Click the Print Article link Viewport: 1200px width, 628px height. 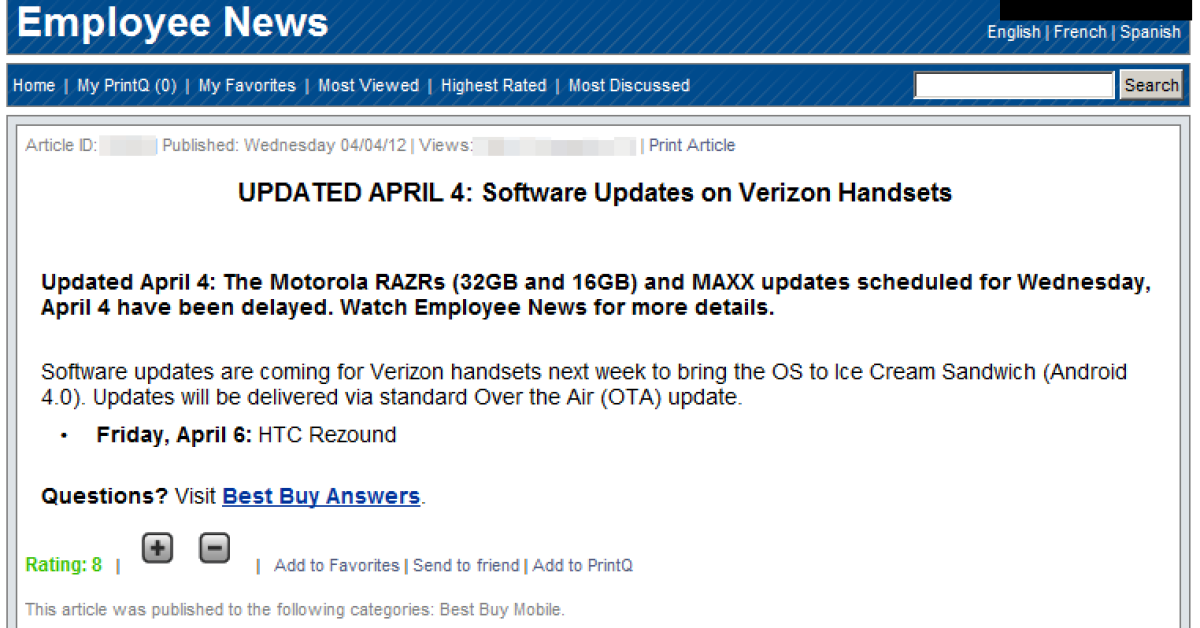(692, 146)
